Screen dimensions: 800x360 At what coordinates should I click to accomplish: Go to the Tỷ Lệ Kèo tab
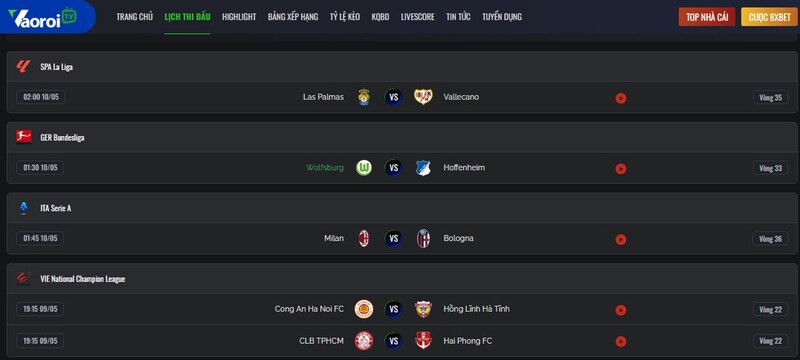click(345, 17)
